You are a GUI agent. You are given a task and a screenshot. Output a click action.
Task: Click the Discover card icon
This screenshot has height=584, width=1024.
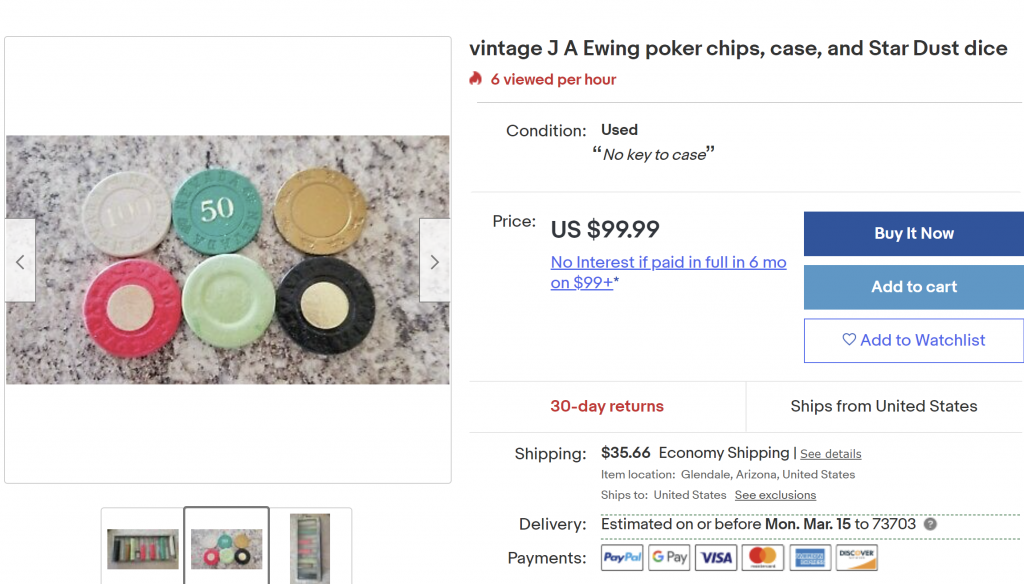[857, 557]
